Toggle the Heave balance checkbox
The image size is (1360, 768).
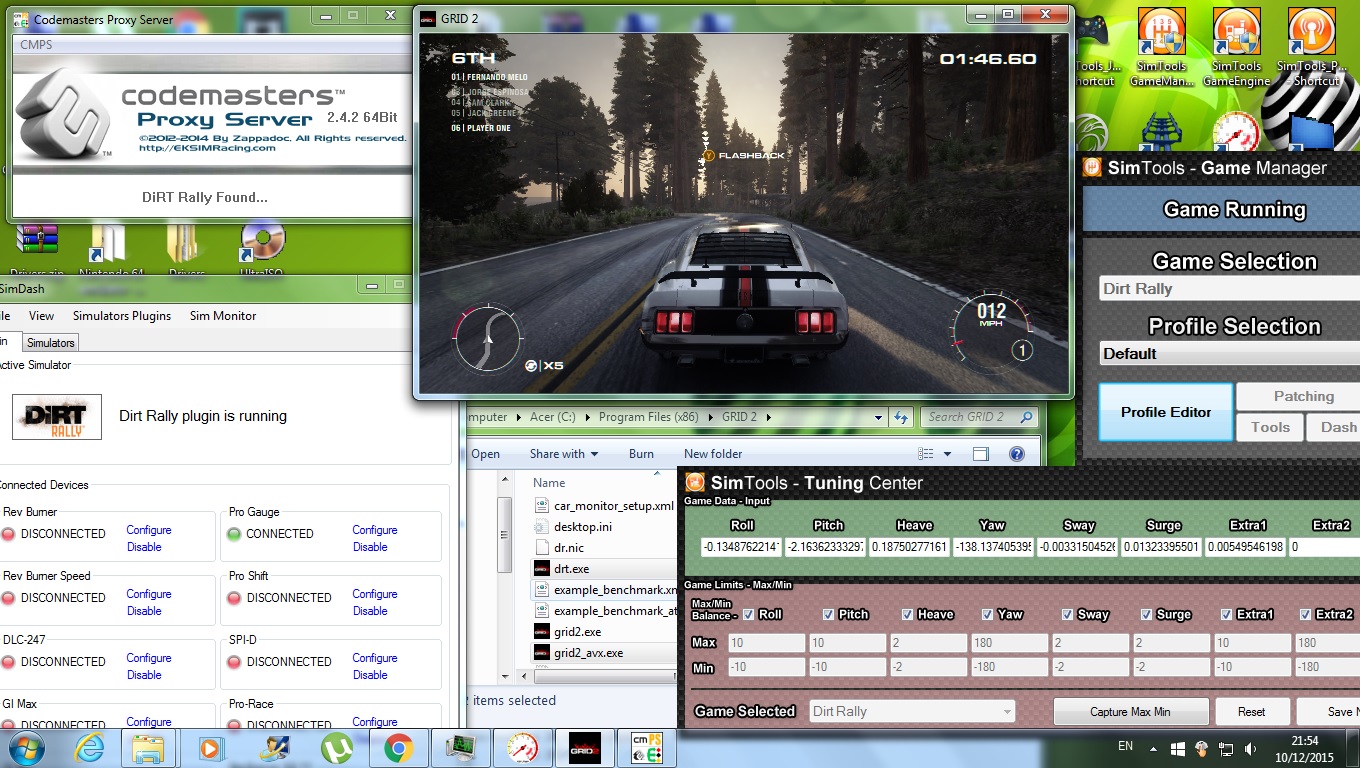pyautogui.click(x=908, y=615)
